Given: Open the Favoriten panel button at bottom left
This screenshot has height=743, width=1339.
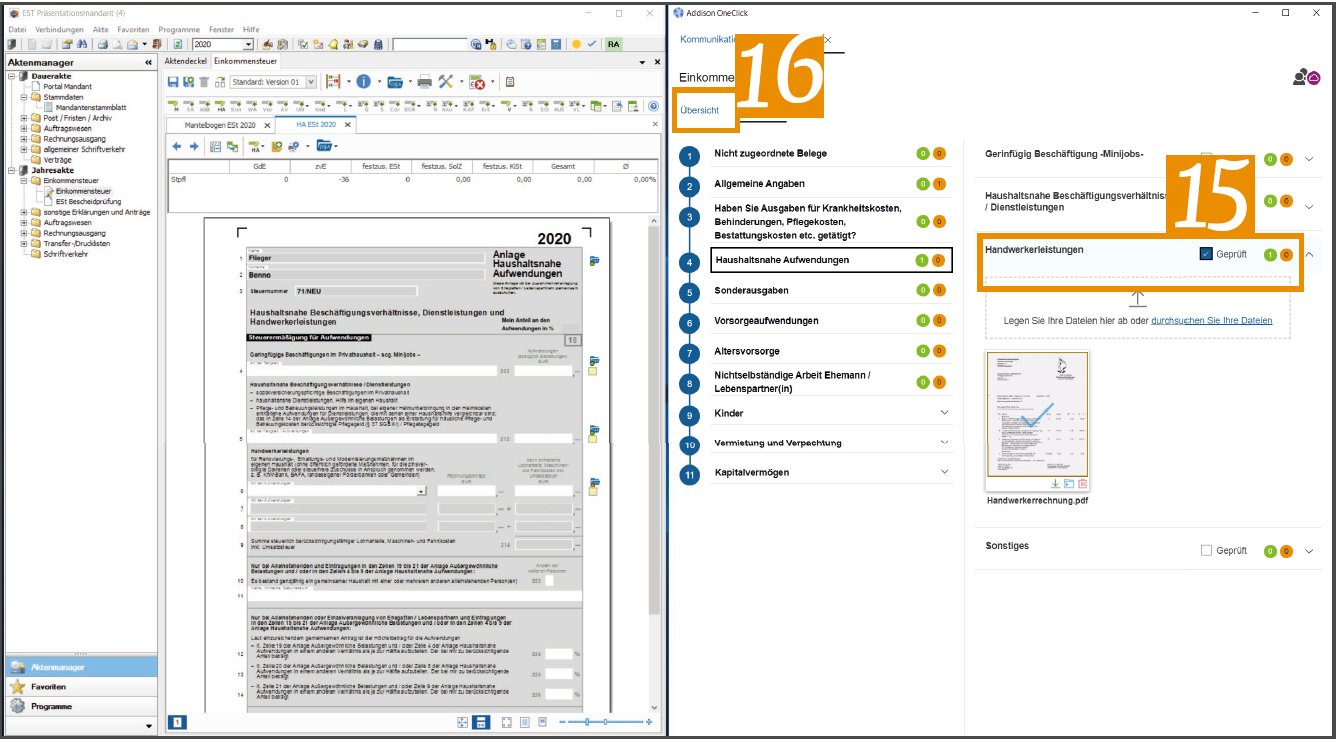Looking at the screenshot, I should coord(79,687).
